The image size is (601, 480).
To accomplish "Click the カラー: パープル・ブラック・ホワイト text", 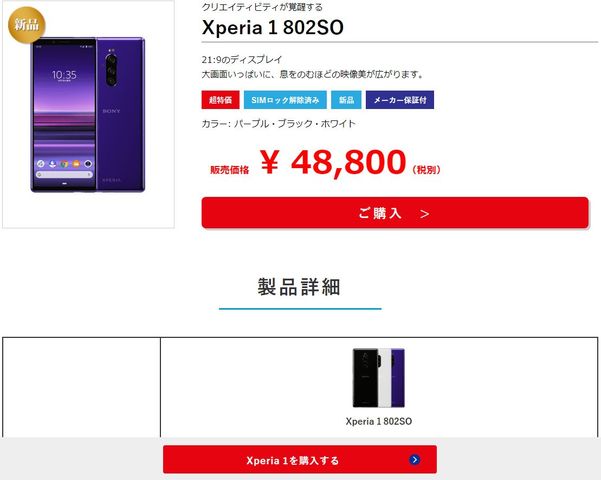I will point(279,123).
